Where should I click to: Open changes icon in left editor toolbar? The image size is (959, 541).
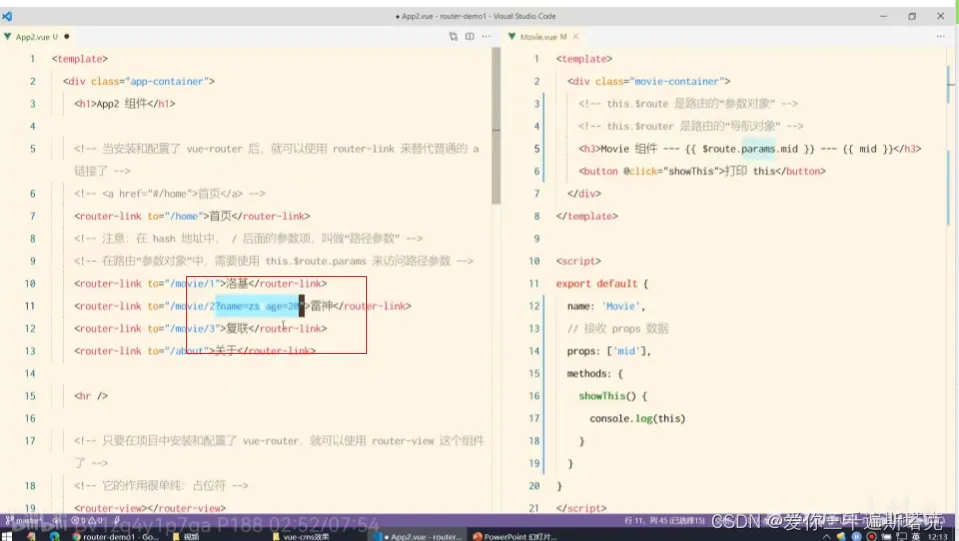click(x=453, y=37)
